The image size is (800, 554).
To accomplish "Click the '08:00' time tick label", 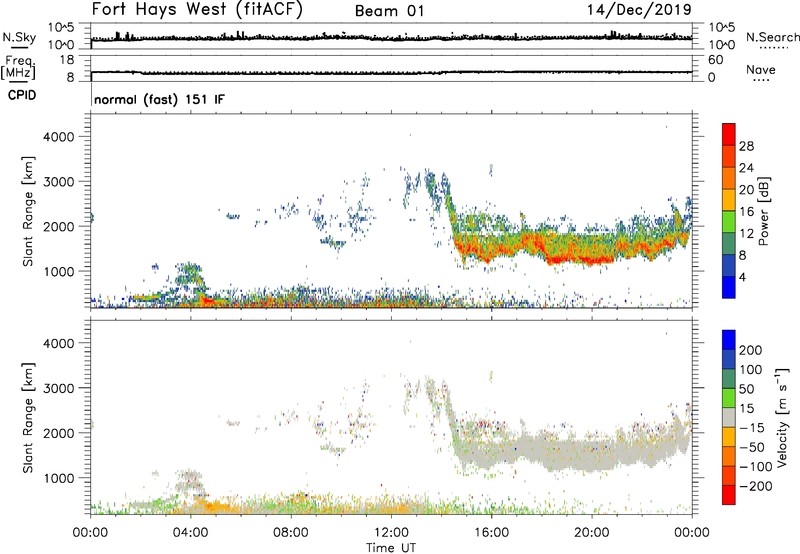I will 291,533.
